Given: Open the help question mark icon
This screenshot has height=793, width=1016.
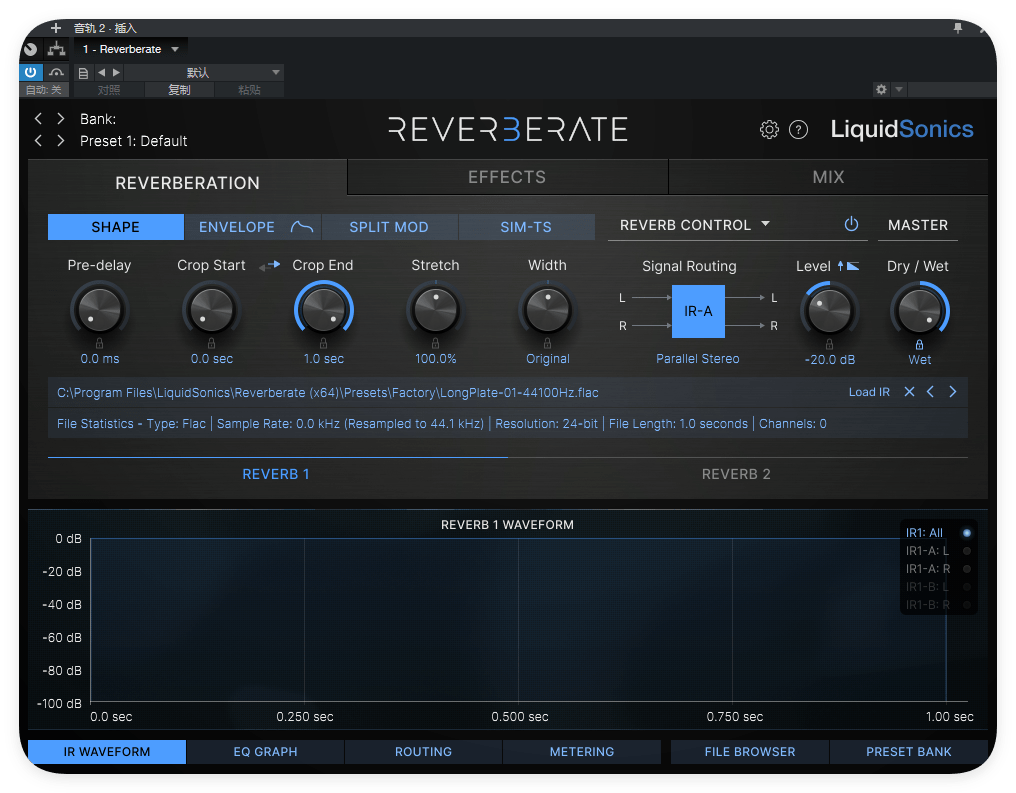Looking at the screenshot, I should click(x=798, y=130).
